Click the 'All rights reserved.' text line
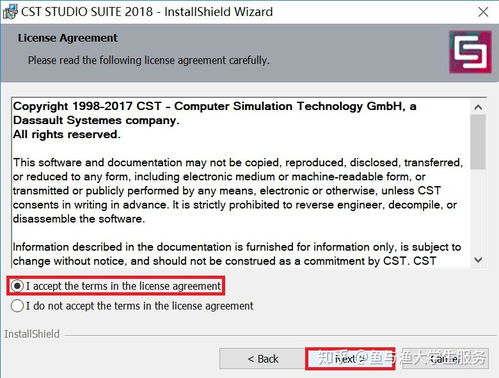The height and width of the screenshot is (378, 499). [x=67, y=134]
